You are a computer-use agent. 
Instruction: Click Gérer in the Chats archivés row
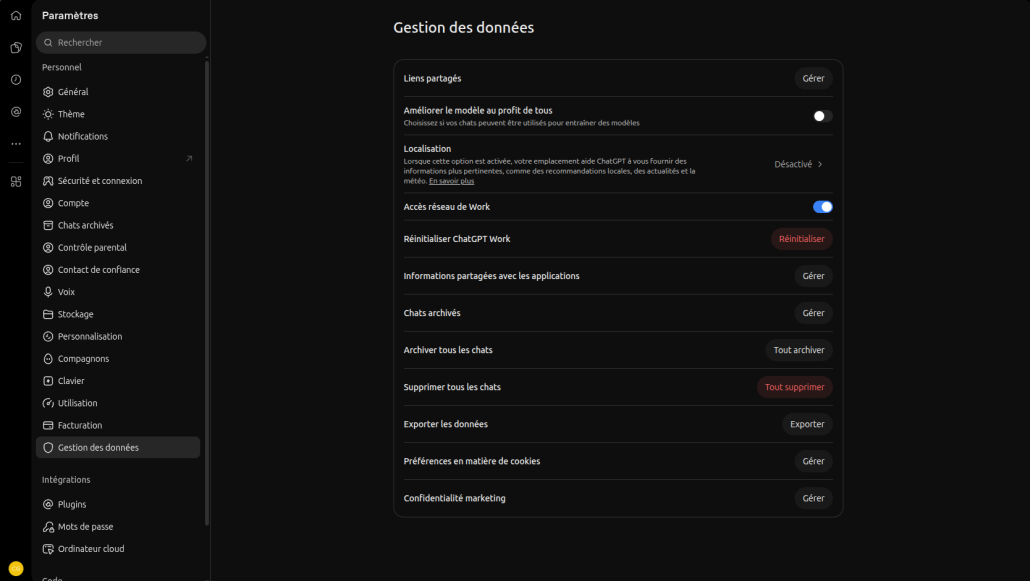point(813,314)
